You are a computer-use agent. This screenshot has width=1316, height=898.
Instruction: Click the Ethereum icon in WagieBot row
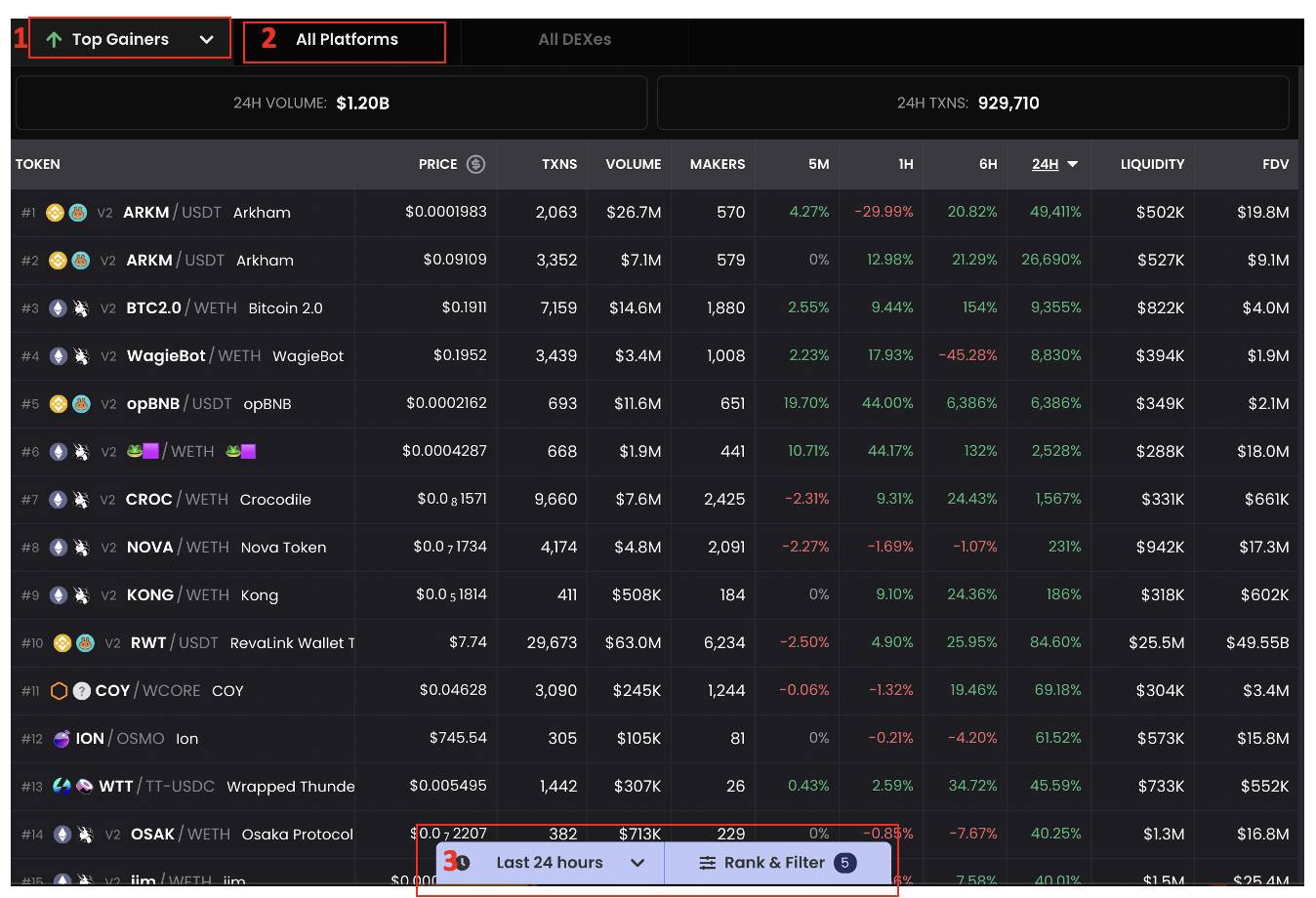pos(58,356)
